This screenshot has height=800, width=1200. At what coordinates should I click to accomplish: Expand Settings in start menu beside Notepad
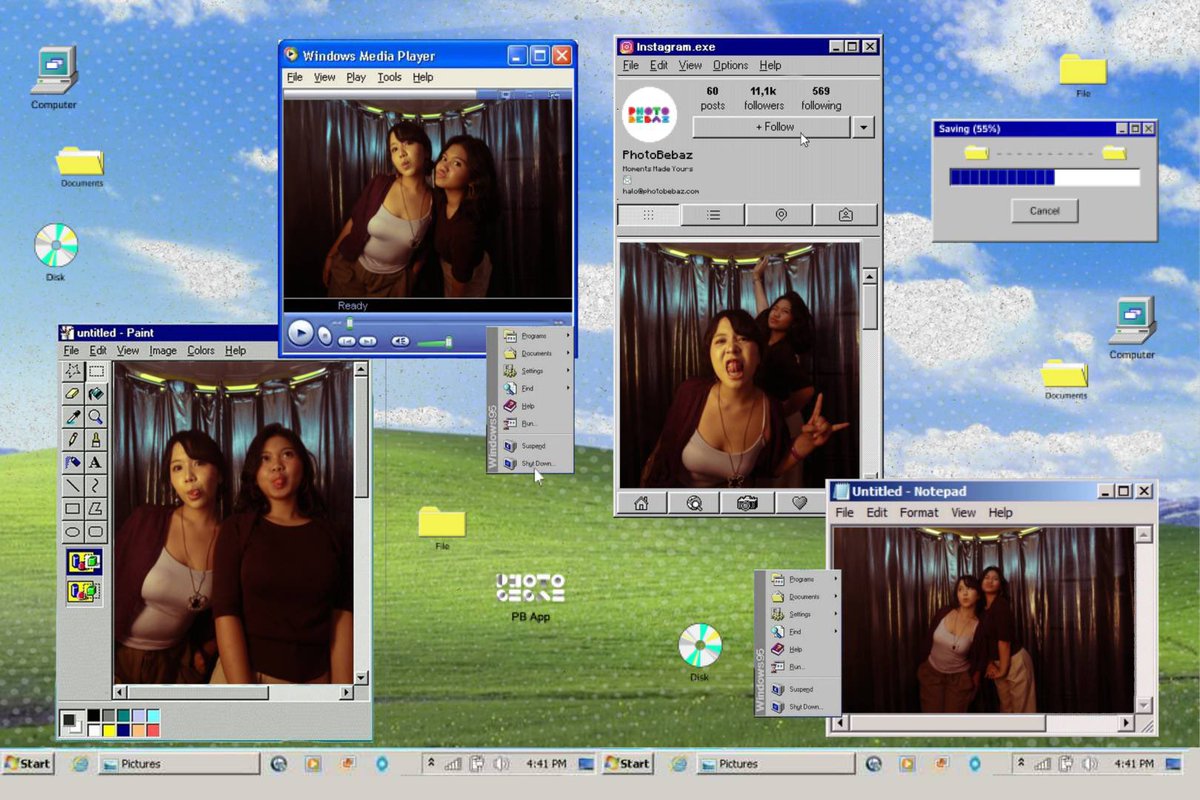click(x=804, y=614)
